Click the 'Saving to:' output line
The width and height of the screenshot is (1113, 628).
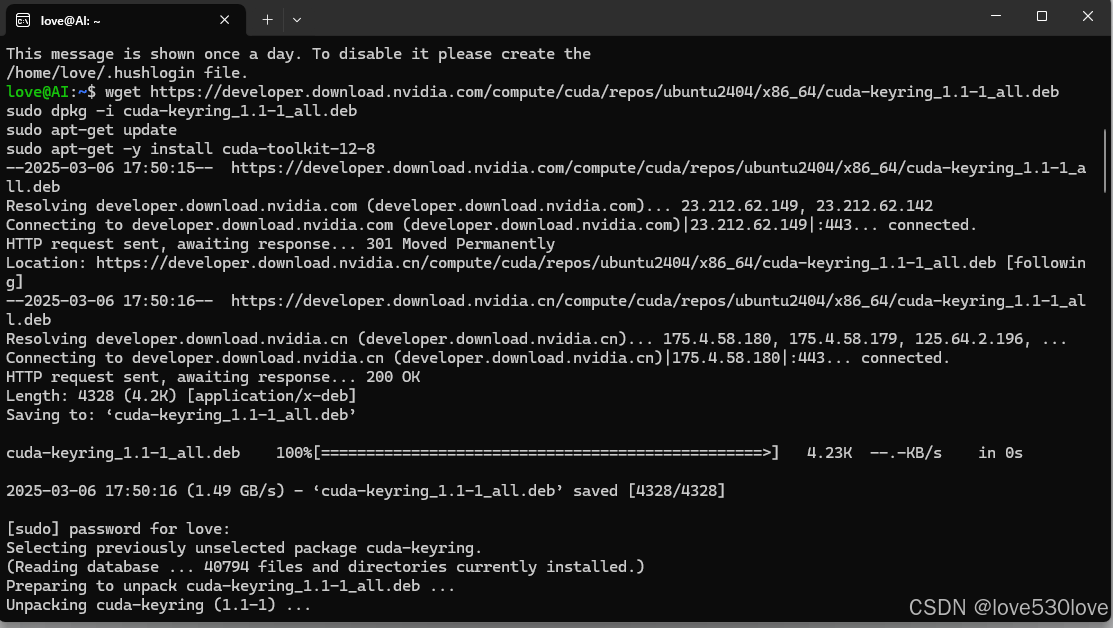(181, 414)
